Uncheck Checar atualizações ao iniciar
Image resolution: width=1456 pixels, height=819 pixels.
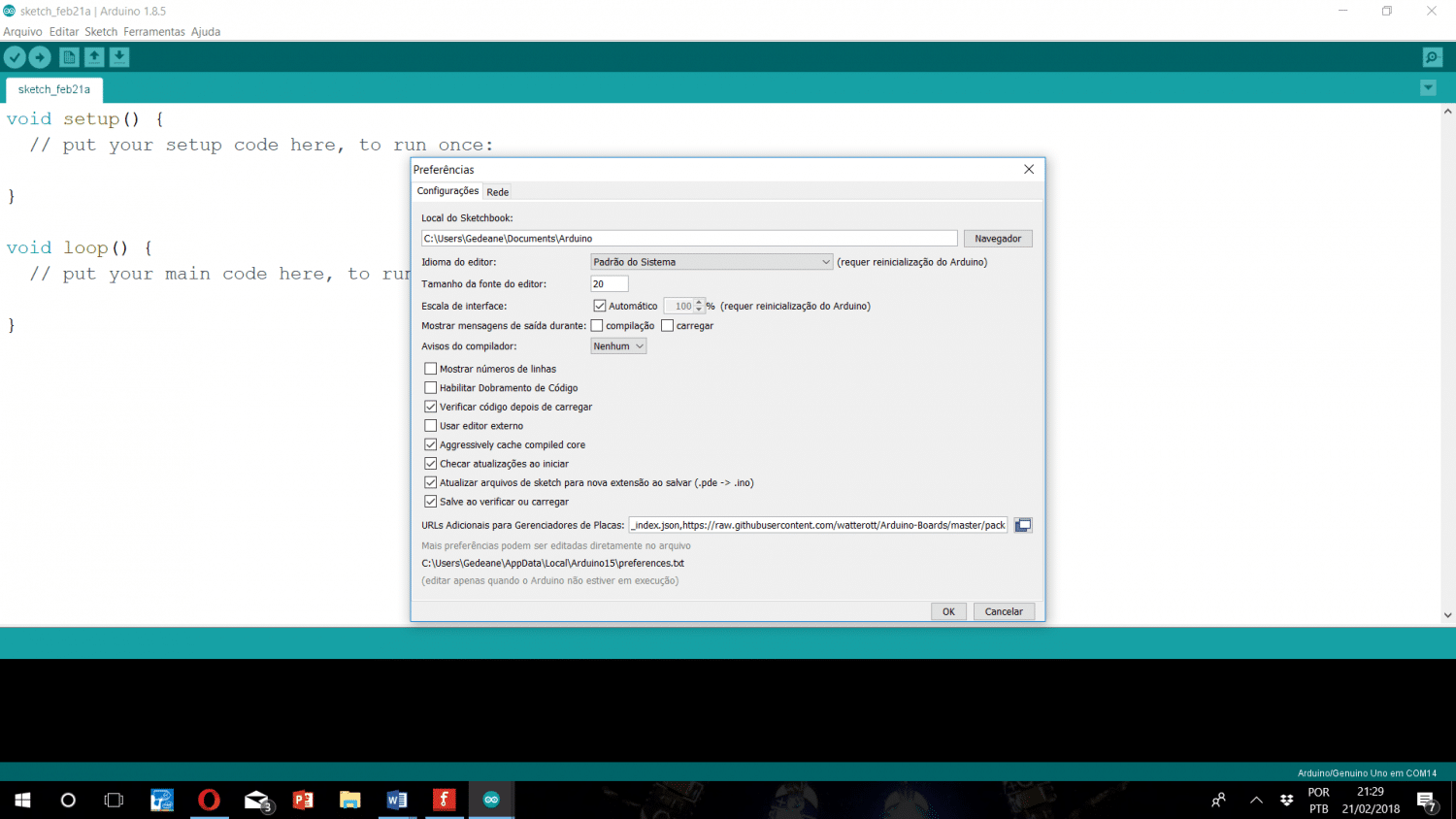pos(431,464)
